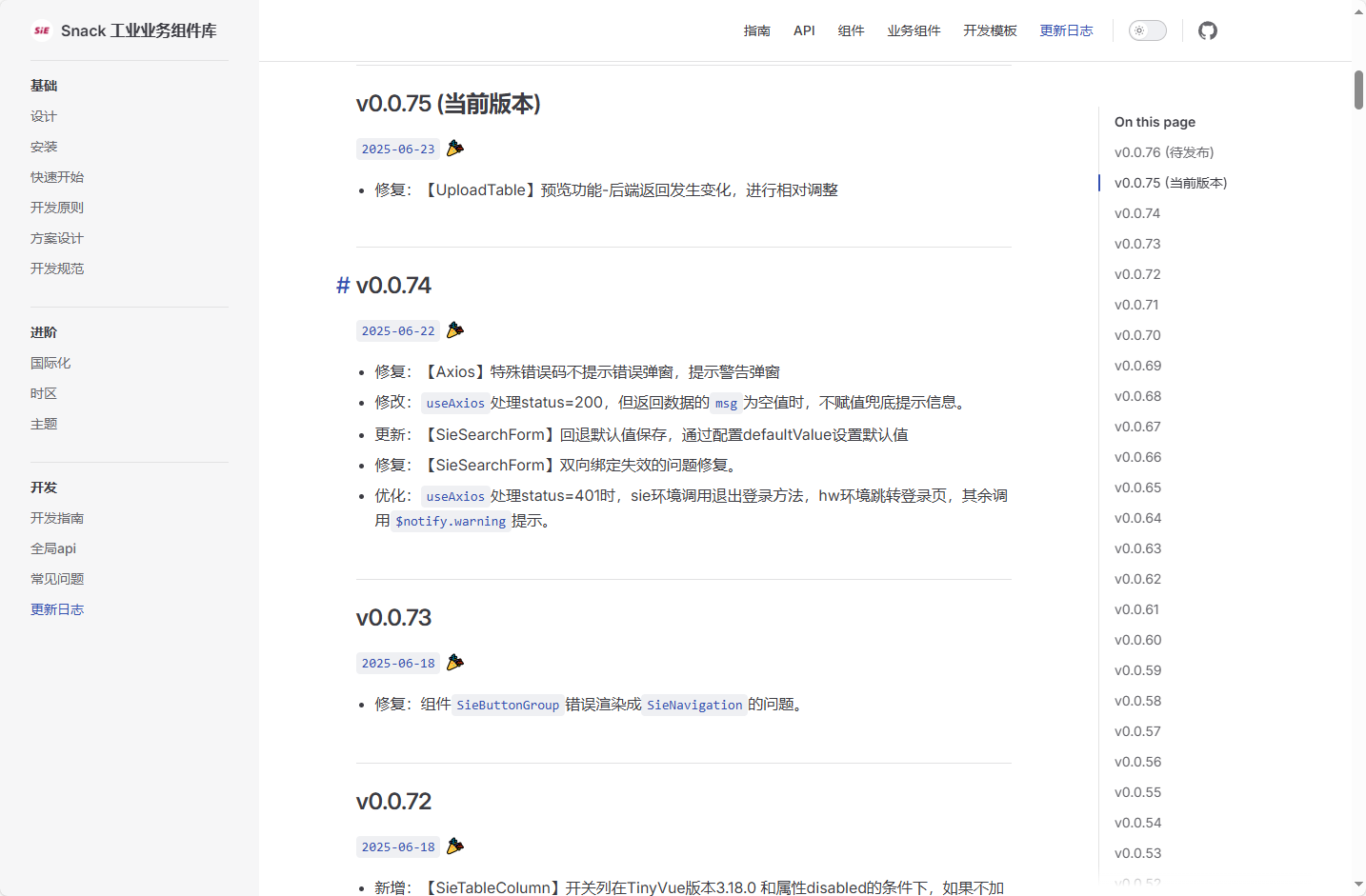Jump to v0.0.65 in page outline

pos(1137,488)
